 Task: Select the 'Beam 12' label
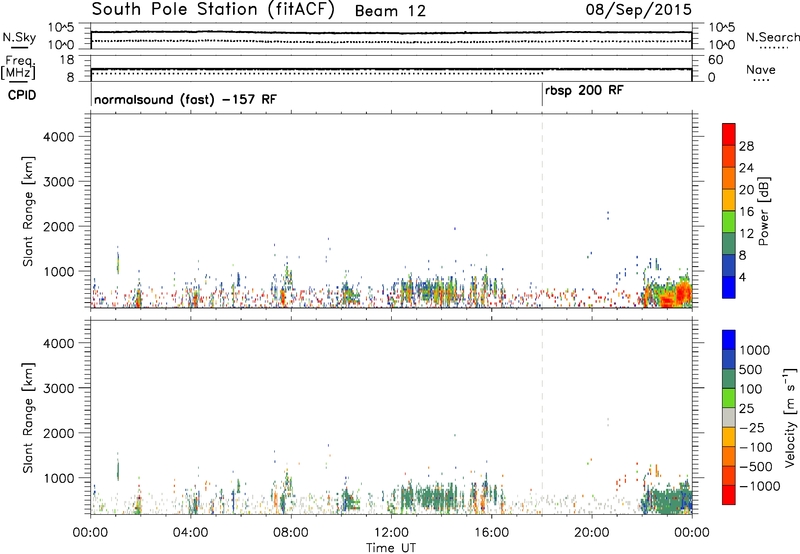pos(390,11)
